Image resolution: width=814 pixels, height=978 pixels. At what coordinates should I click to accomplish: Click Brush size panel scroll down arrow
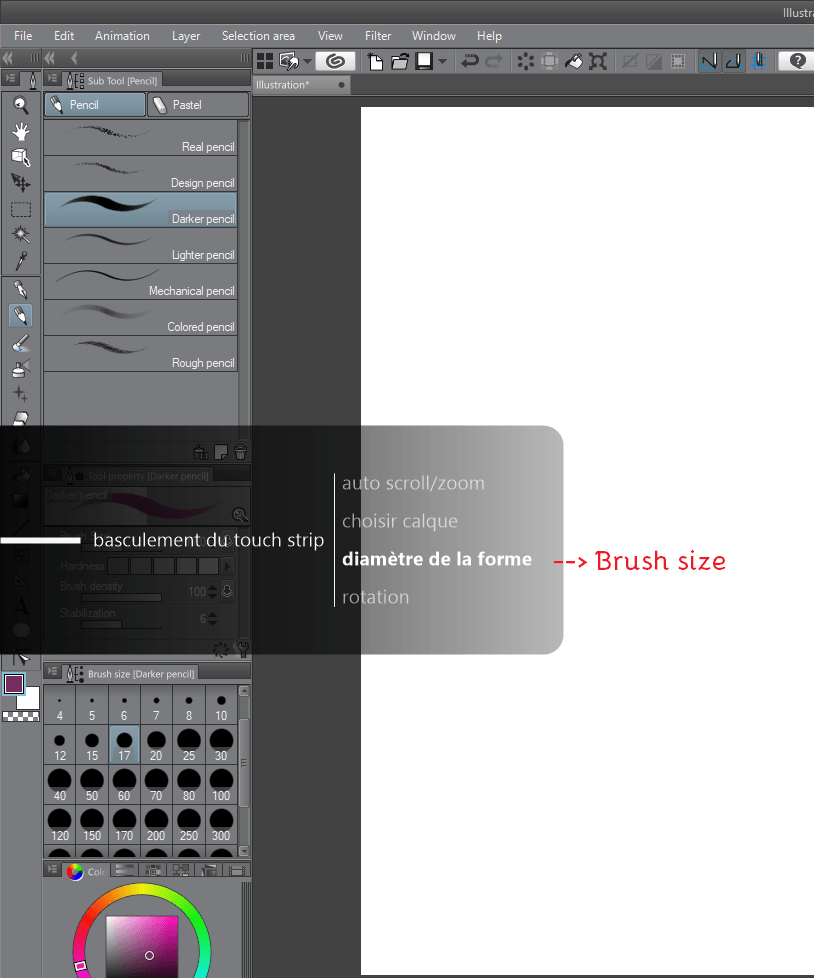(244, 851)
